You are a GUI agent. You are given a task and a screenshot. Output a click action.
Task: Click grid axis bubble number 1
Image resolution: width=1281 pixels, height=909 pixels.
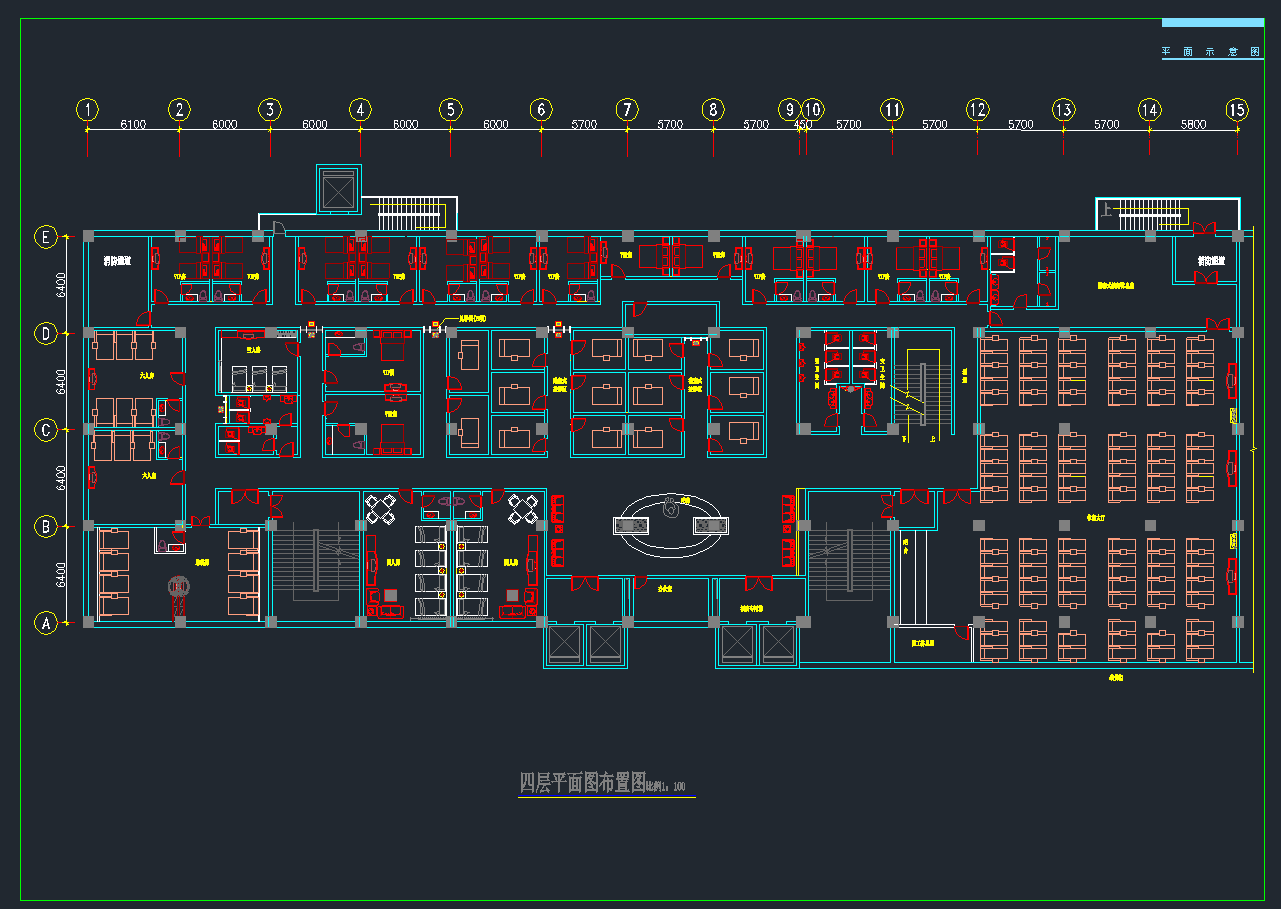click(88, 109)
